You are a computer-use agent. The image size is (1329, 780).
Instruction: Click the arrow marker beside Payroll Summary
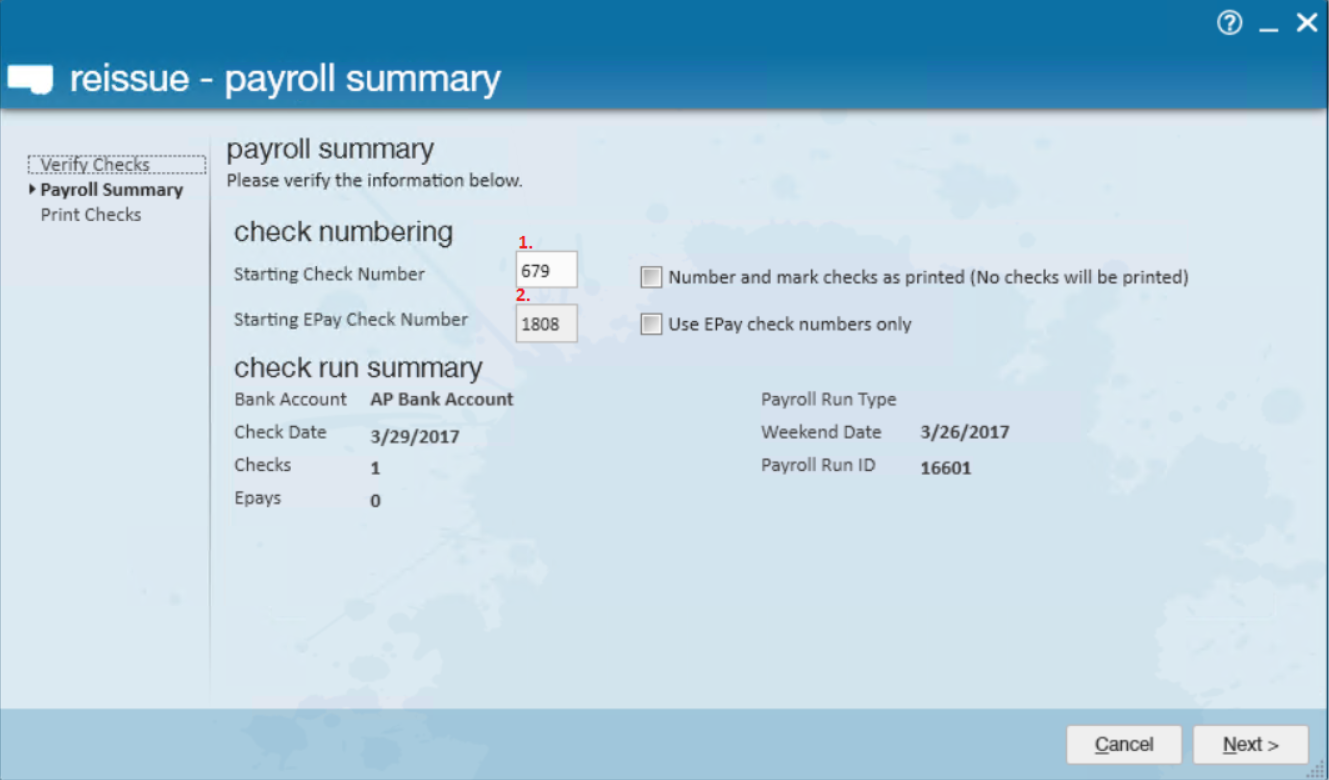click(33, 189)
